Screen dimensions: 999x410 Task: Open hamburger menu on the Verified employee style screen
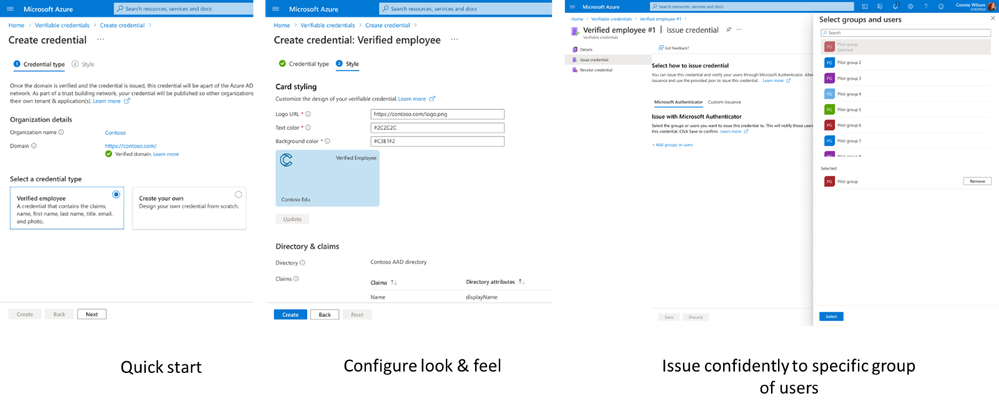point(276,9)
